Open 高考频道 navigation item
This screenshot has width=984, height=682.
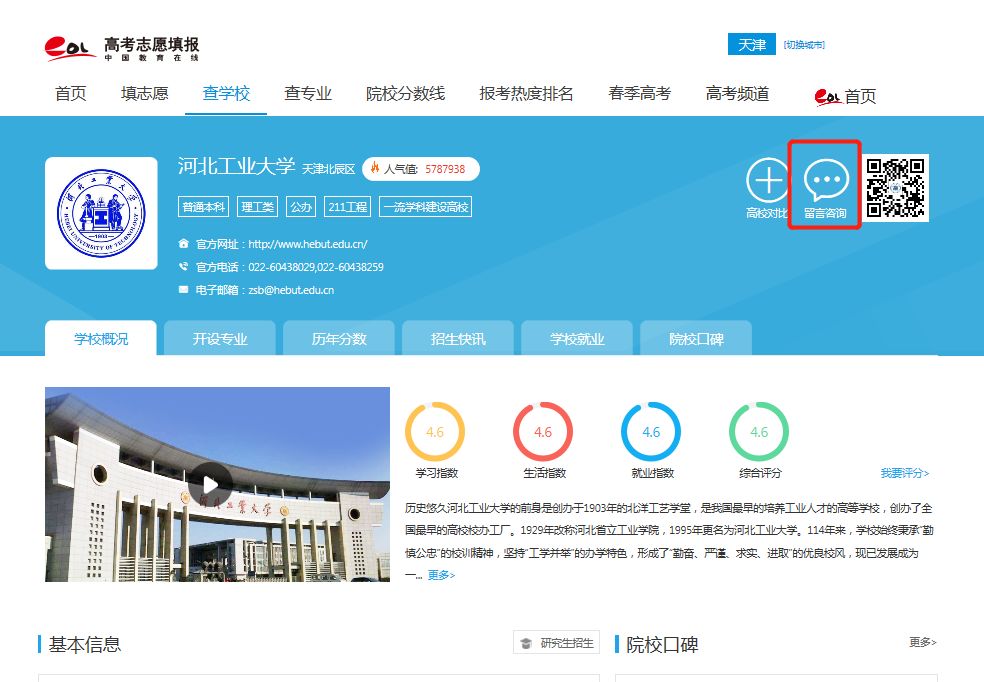click(737, 93)
